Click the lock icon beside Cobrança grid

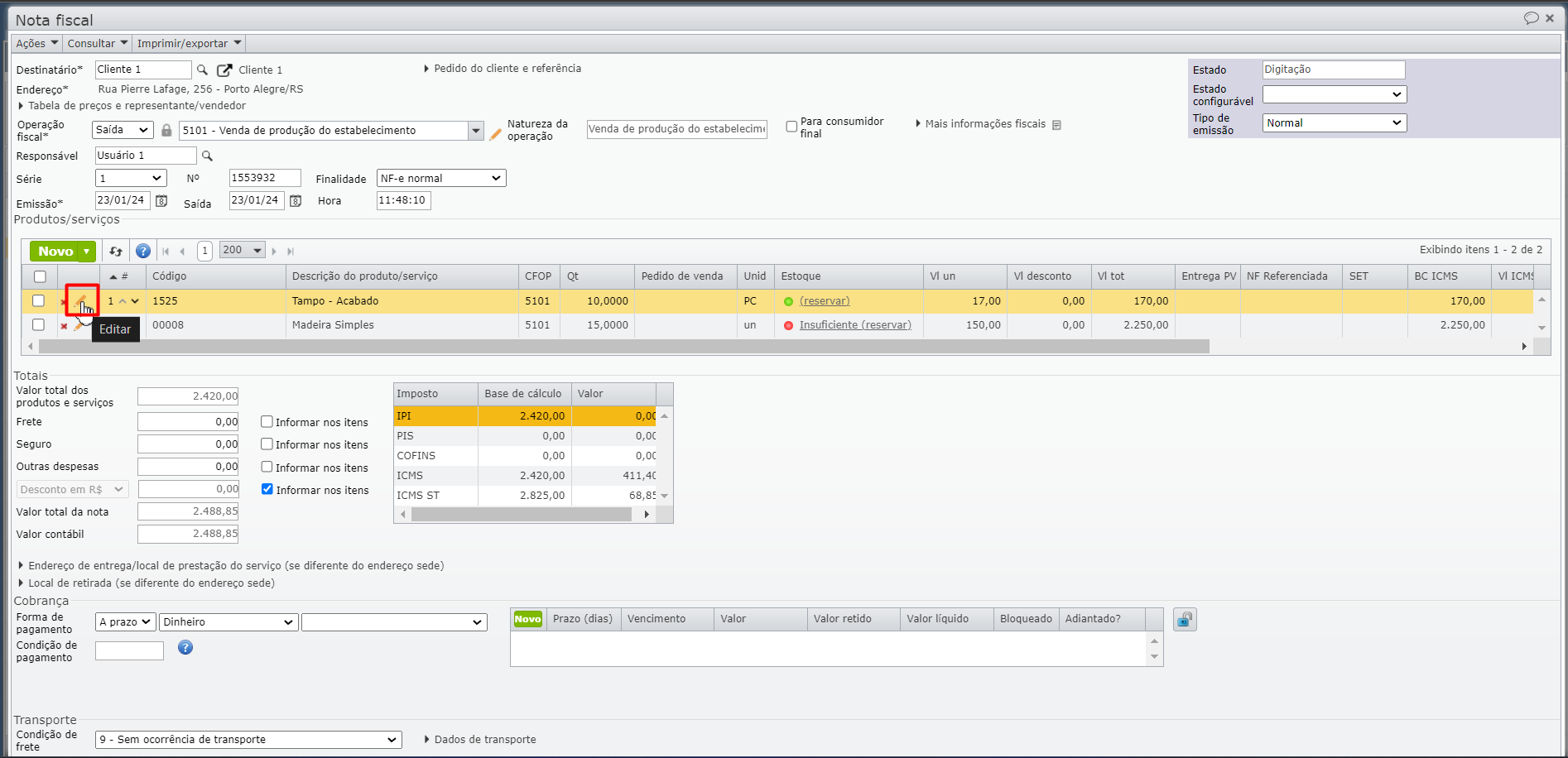(x=1185, y=620)
